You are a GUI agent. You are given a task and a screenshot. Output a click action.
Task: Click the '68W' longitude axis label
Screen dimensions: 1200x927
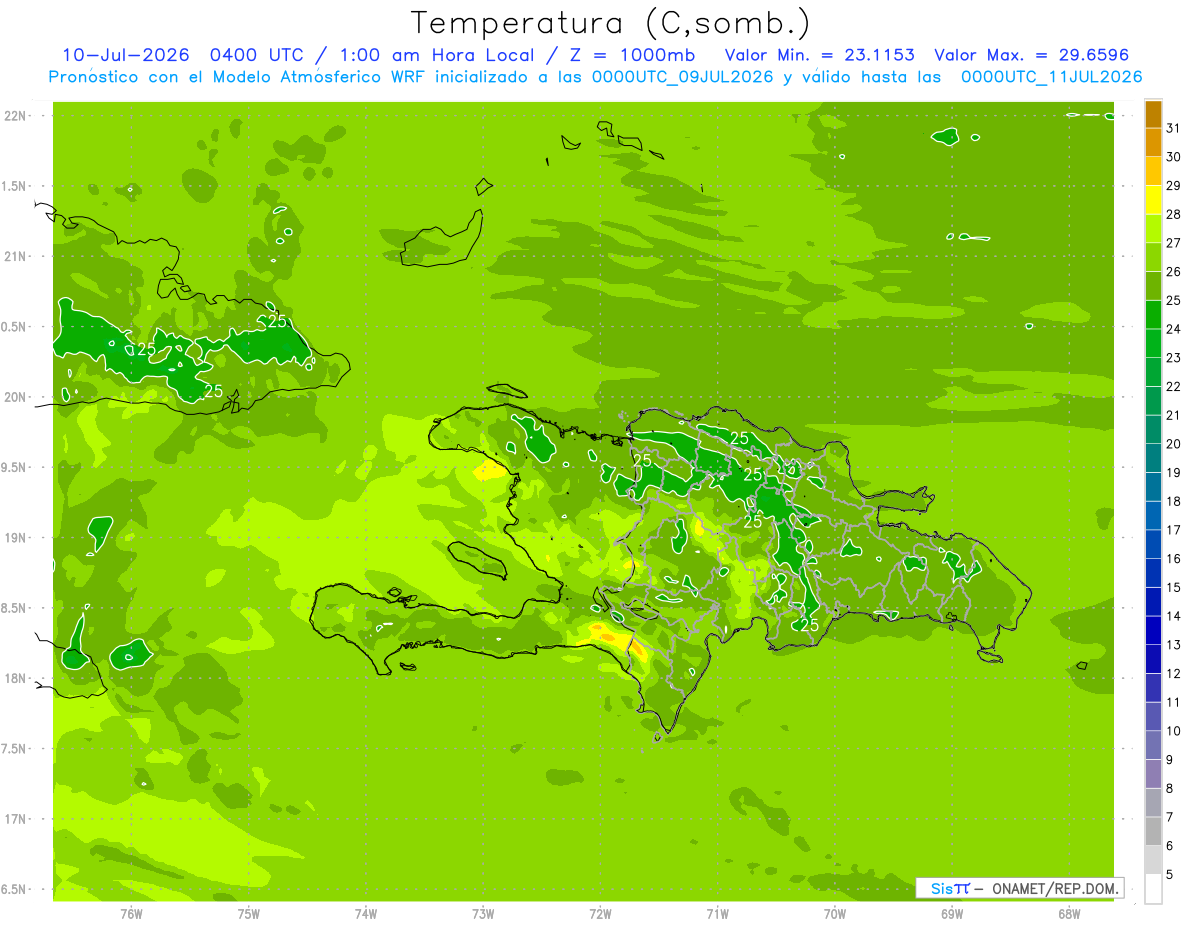[x=1069, y=914]
